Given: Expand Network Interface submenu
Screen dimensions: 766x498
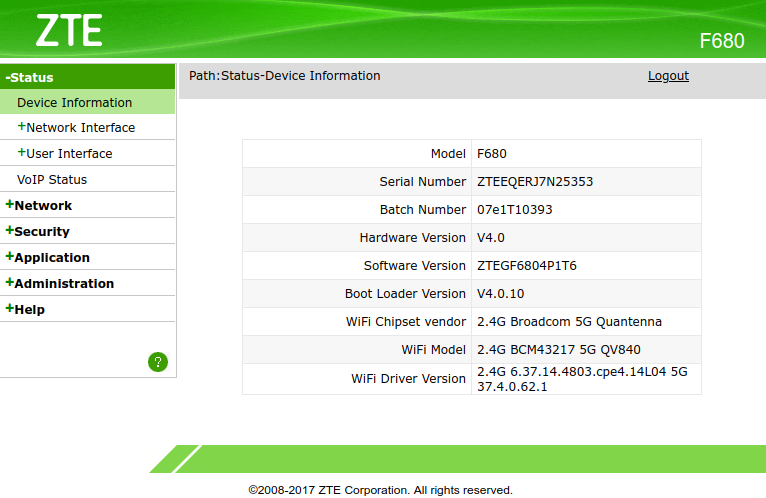Looking at the screenshot, I should tap(76, 128).
